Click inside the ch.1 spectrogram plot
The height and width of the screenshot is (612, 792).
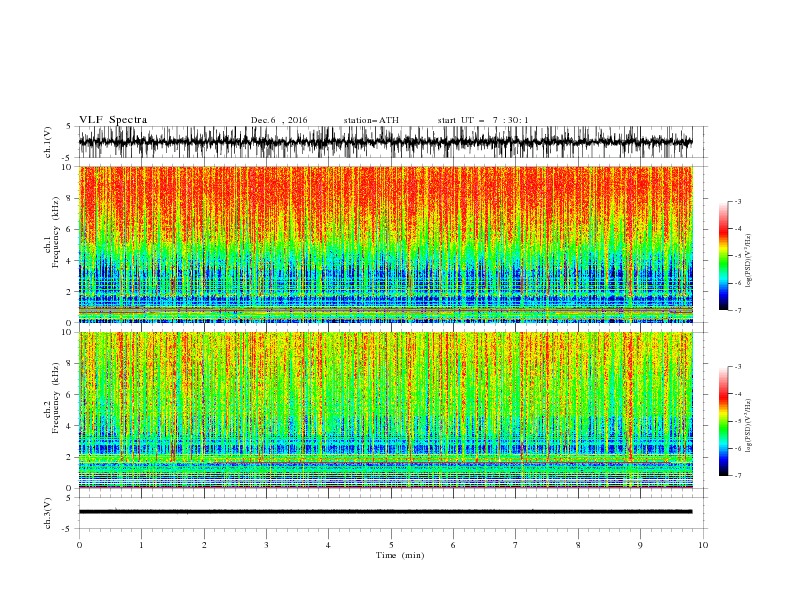[385, 244]
